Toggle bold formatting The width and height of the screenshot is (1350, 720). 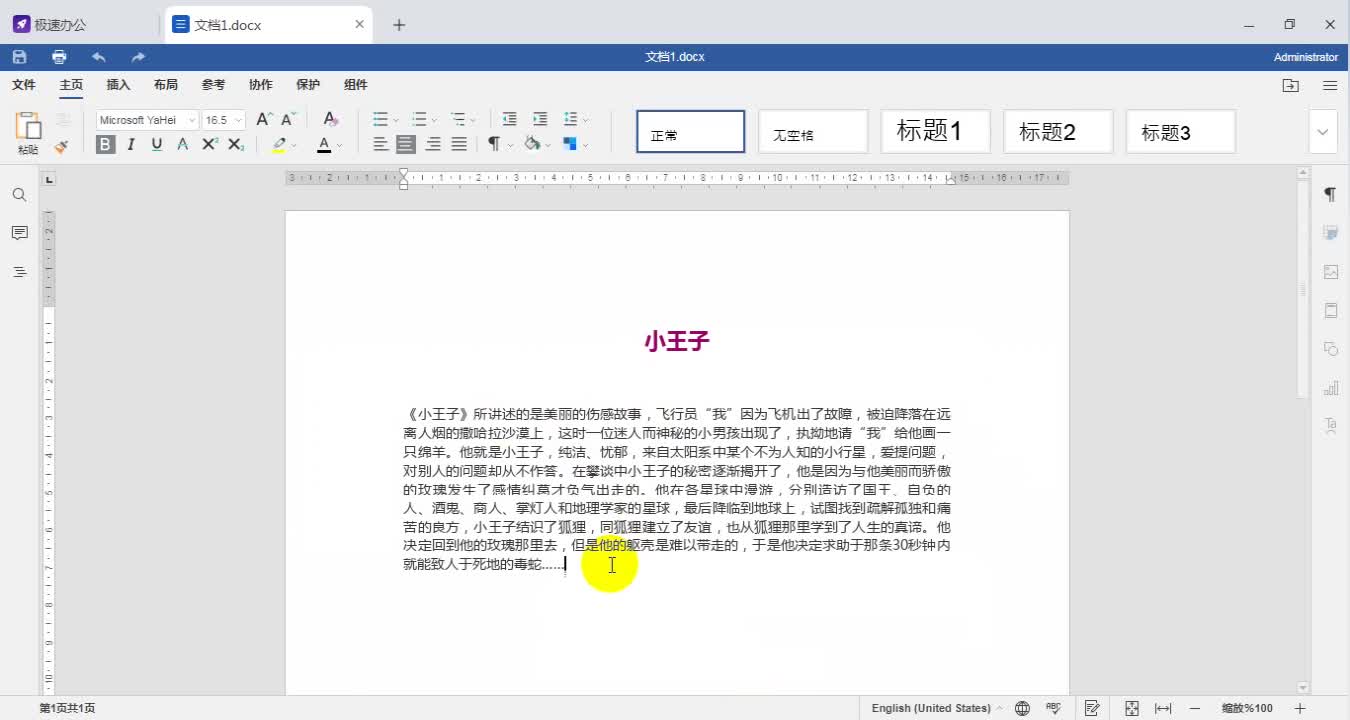pyautogui.click(x=104, y=144)
